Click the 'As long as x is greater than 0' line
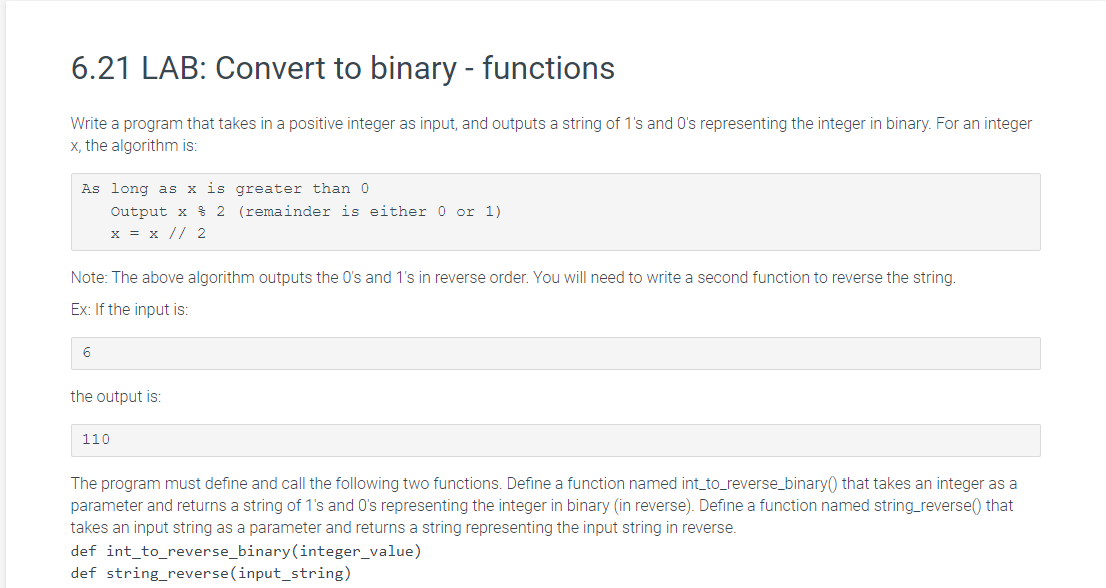The height and width of the screenshot is (588, 1106). 225,189
